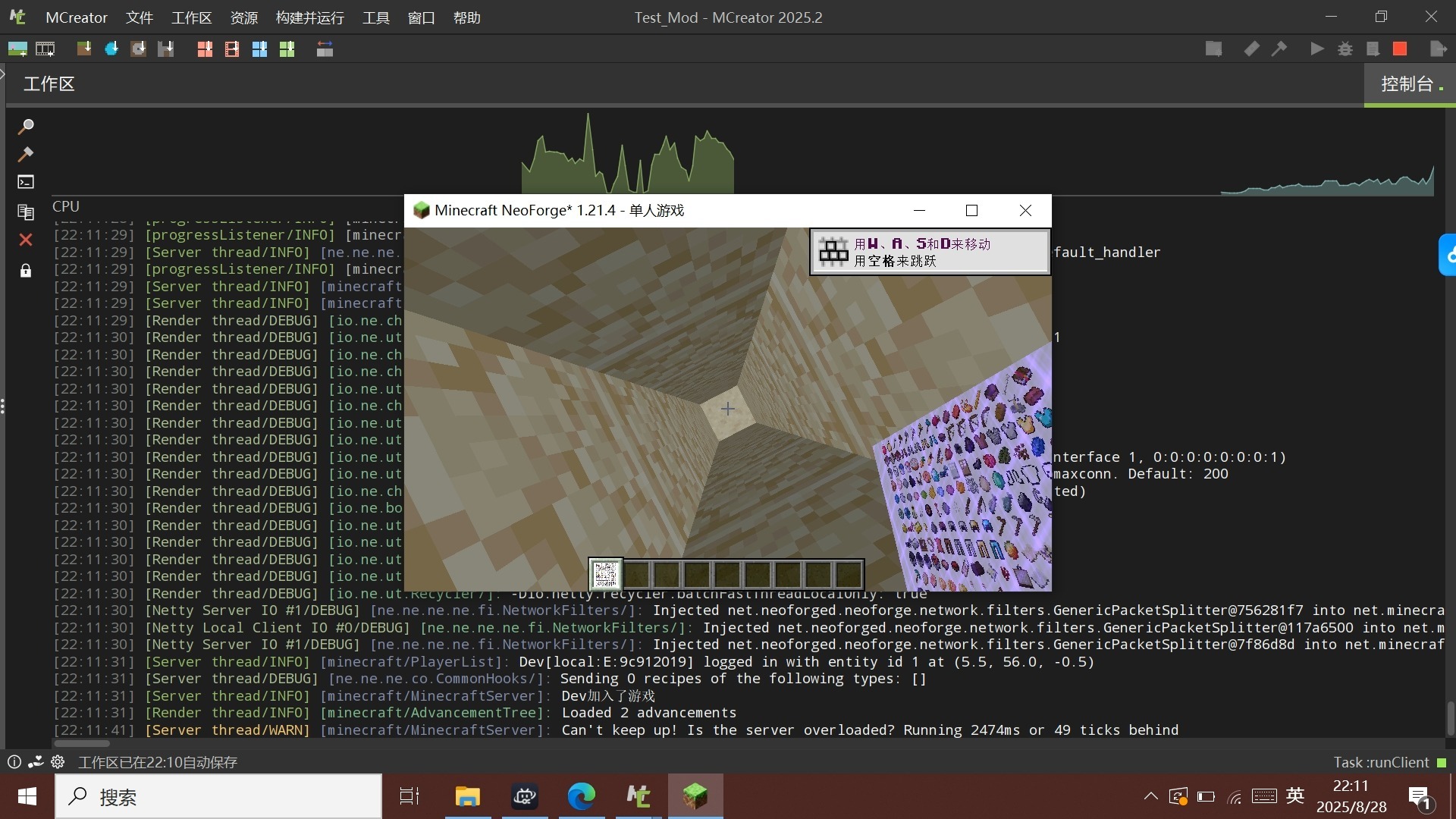Click the status bar people icon
The width and height of the screenshot is (1456, 819).
(x=36, y=762)
